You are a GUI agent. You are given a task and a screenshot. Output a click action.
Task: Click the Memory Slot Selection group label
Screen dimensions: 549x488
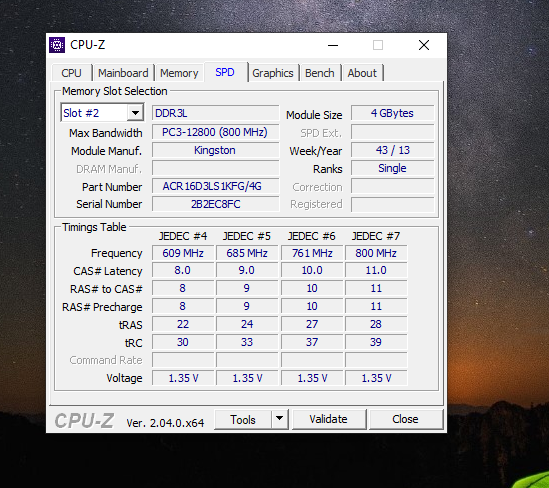click(114, 91)
